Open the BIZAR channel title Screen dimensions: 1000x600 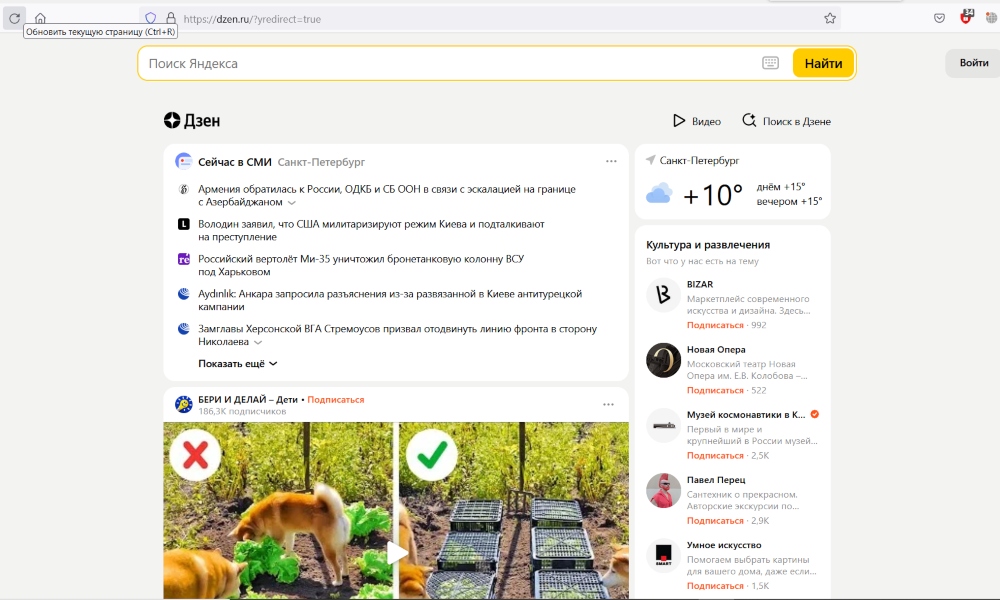(x=700, y=284)
